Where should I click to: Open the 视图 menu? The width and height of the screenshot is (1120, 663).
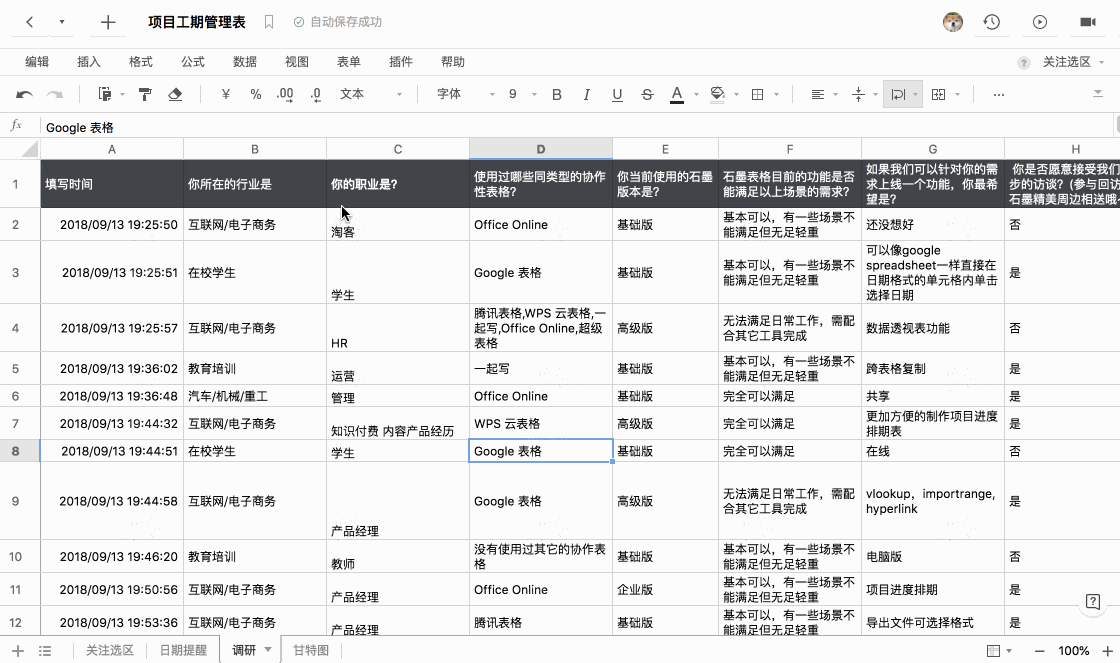click(297, 62)
